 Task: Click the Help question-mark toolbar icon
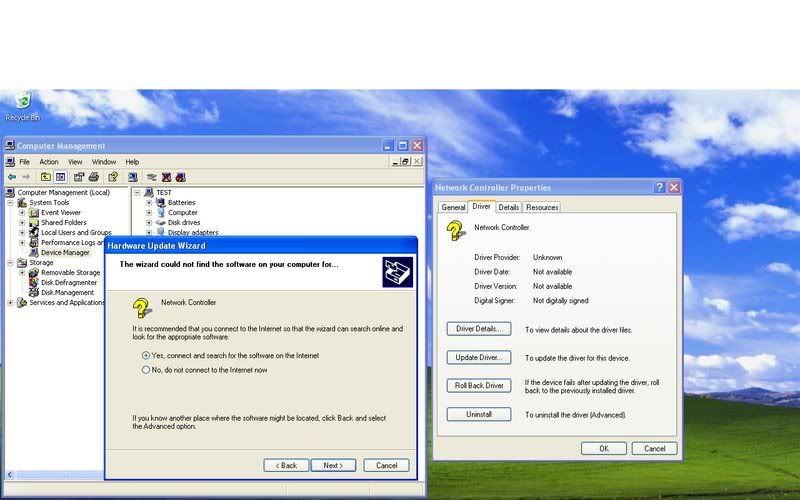click(x=113, y=177)
